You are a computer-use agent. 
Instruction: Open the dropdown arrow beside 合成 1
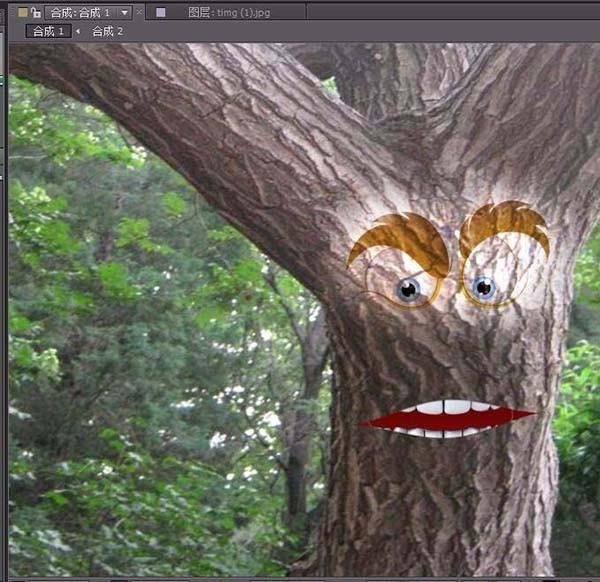tap(124, 13)
